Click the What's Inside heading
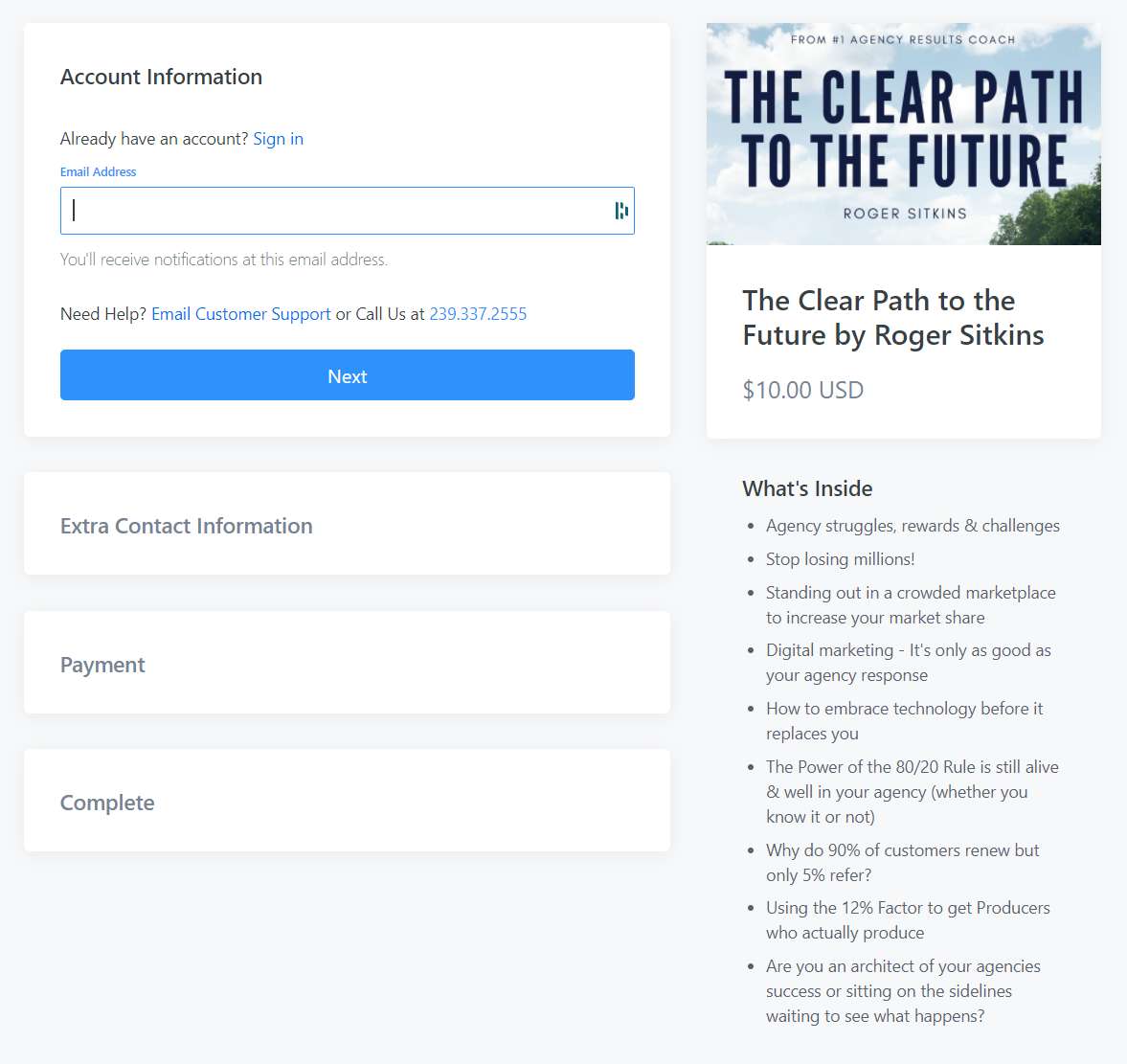 click(x=807, y=488)
